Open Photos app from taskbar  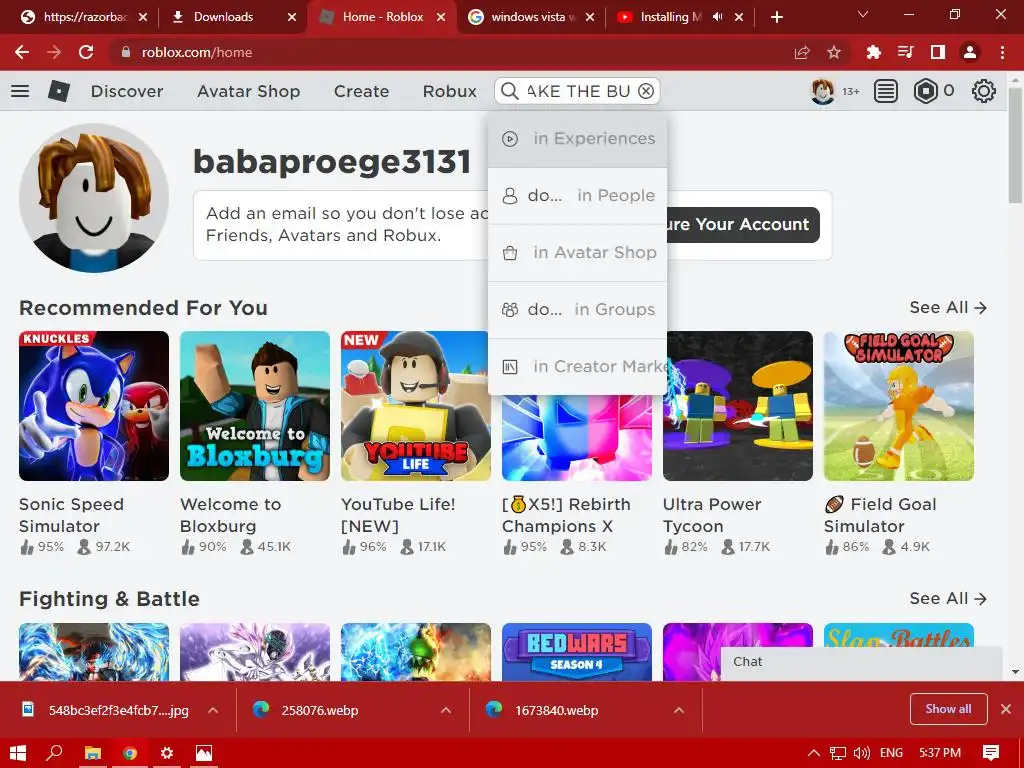tap(204, 753)
